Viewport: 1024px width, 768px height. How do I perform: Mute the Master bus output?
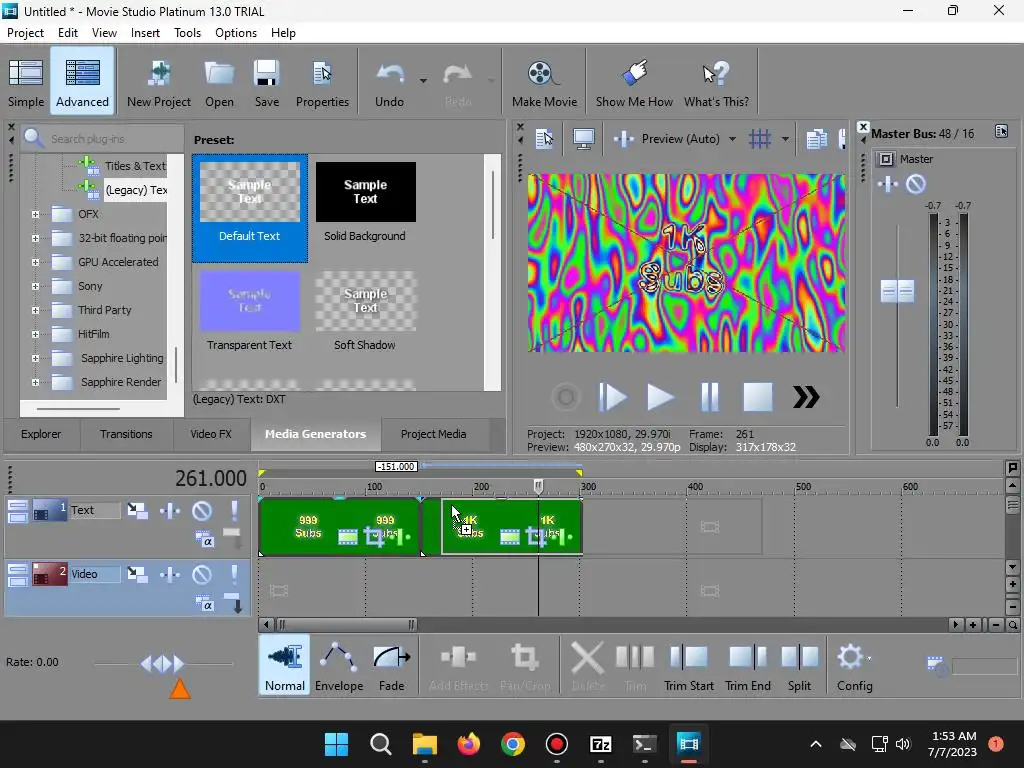tap(916, 184)
